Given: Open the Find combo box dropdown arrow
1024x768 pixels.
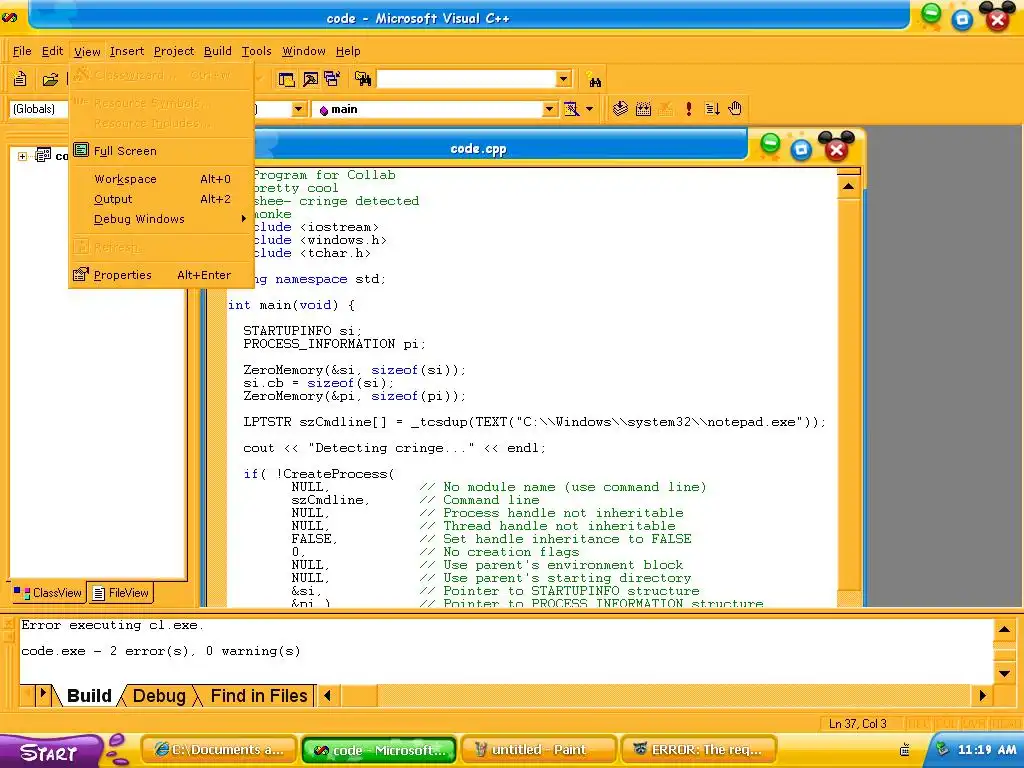Looking at the screenshot, I should (564, 79).
